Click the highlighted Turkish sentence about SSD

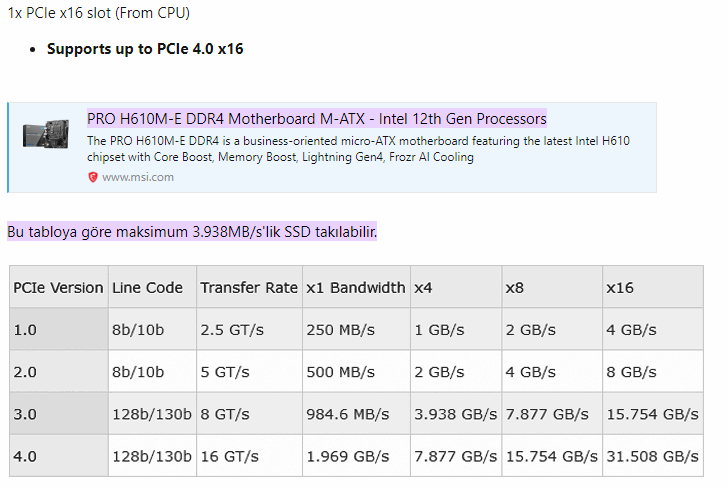[192, 232]
